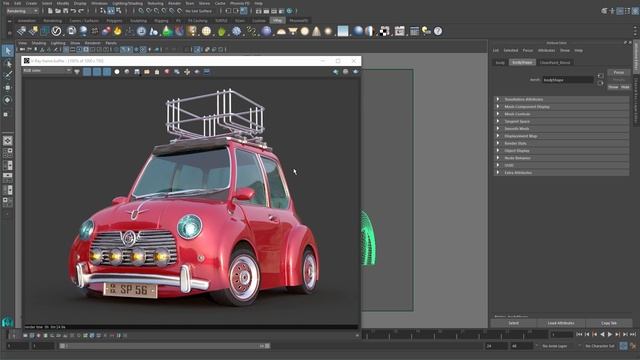Viewport: 640px width, 360px height.
Task: Click the mesh name input field
Action: [x=568, y=80]
